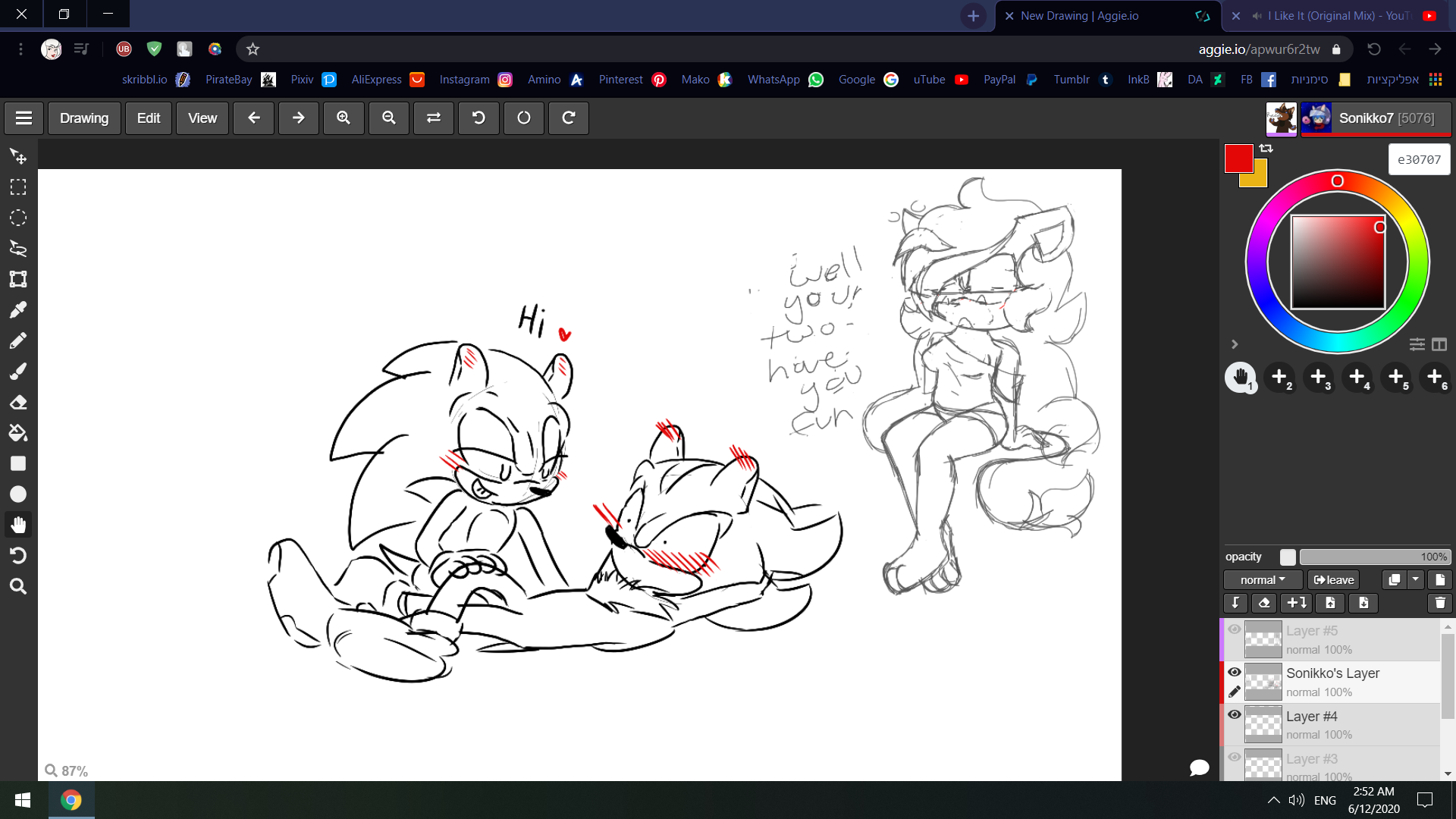1456x819 pixels.
Task: Open the View menu
Action: [x=202, y=118]
